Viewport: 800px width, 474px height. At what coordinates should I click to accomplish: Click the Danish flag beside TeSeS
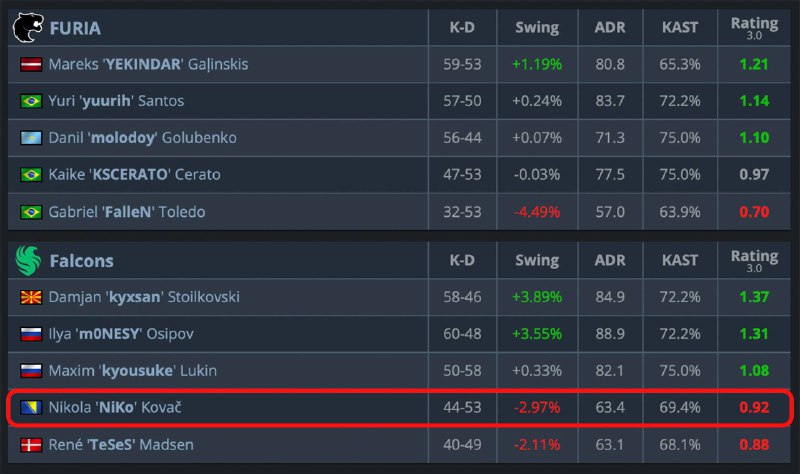click(x=31, y=444)
